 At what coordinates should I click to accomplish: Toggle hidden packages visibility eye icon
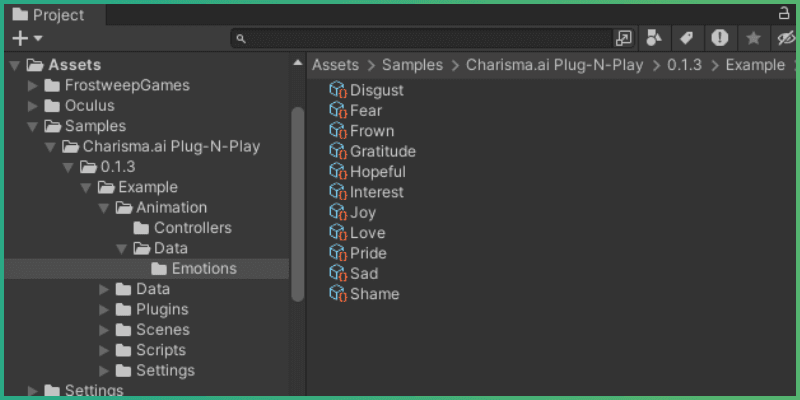click(785, 38)
